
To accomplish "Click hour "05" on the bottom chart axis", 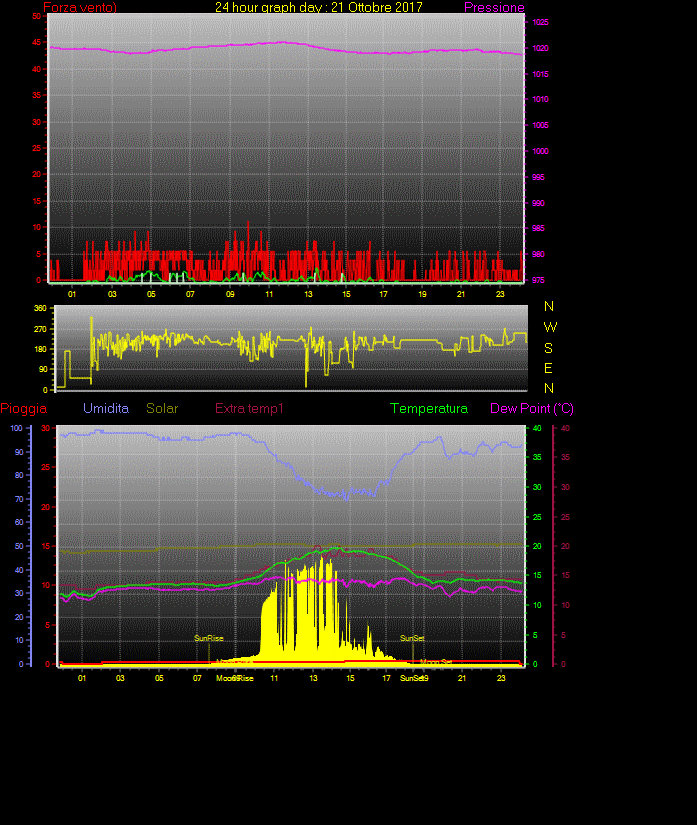I will pyautogui.click(x=159, y=678).
